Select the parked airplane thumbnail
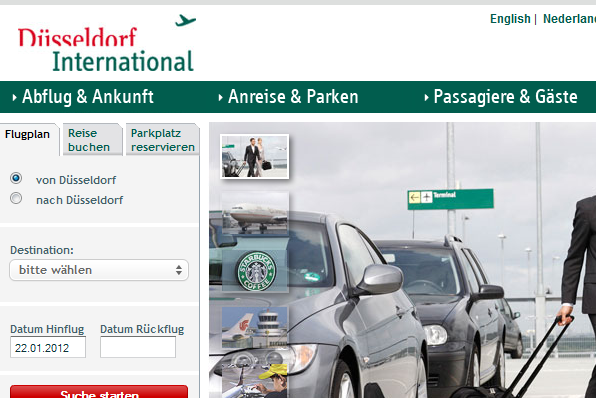The width and height of the screenshot is (596, 398). click(x=255, y=213)
